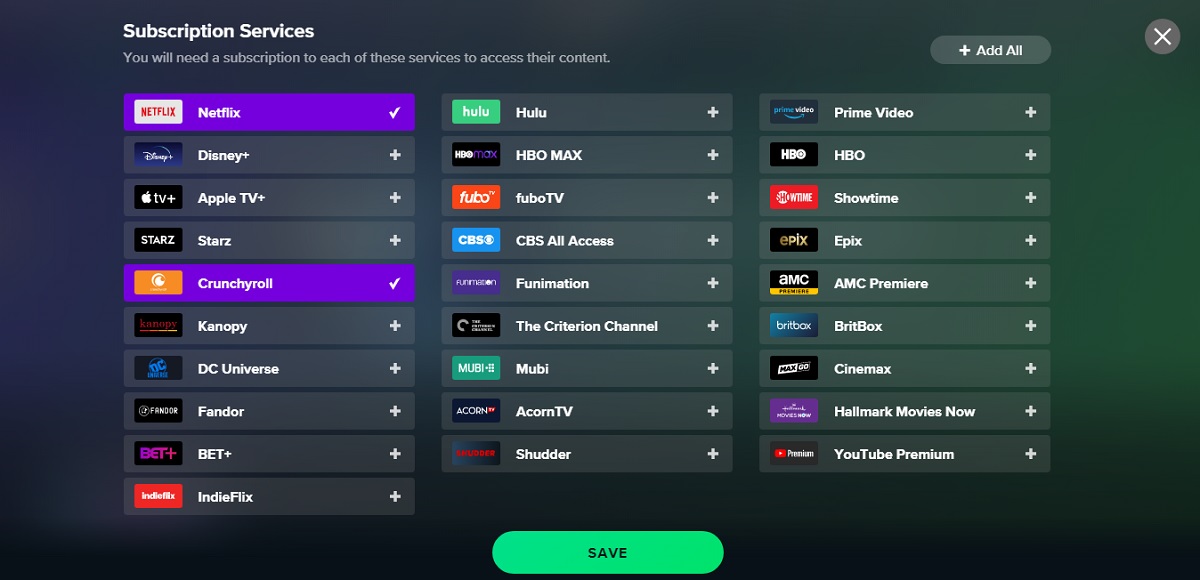Toggle the plus sign on HBO MAX
1200x580 pixels.
pos(713,155)
